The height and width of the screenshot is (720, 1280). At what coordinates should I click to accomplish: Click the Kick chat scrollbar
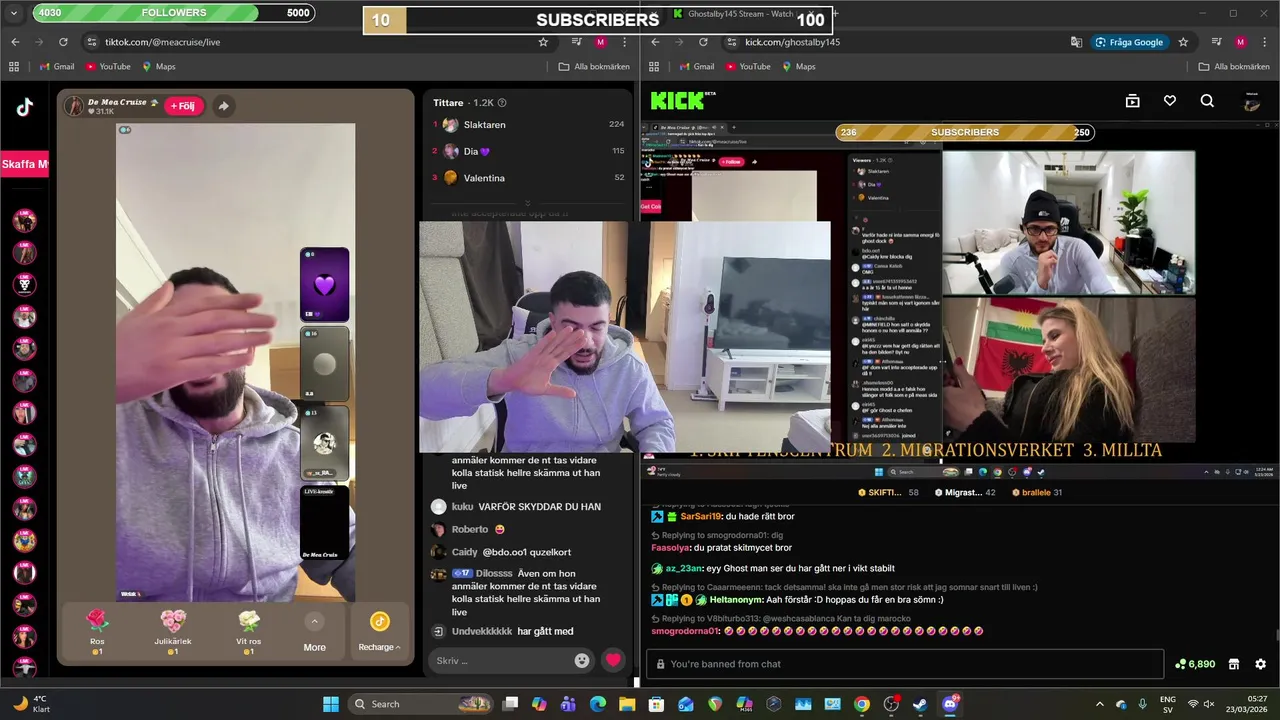tap(1276, 634)
